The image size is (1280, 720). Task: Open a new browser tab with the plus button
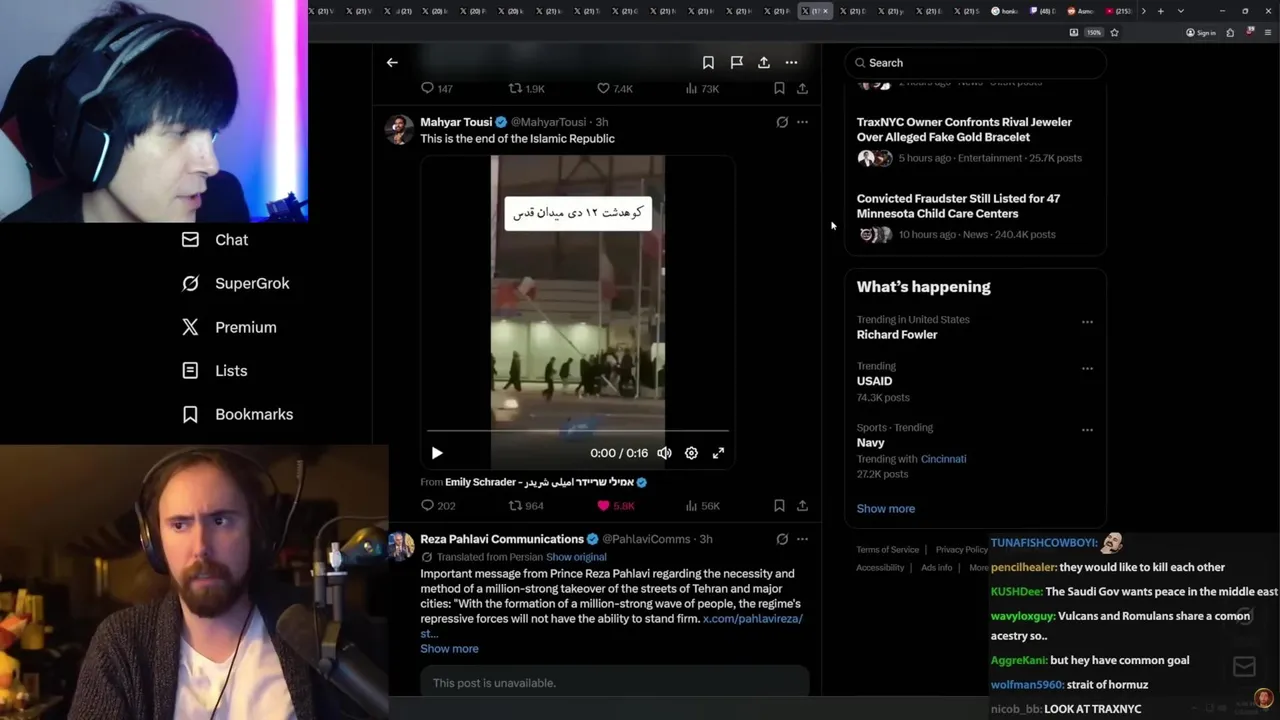pos(1161,11)
